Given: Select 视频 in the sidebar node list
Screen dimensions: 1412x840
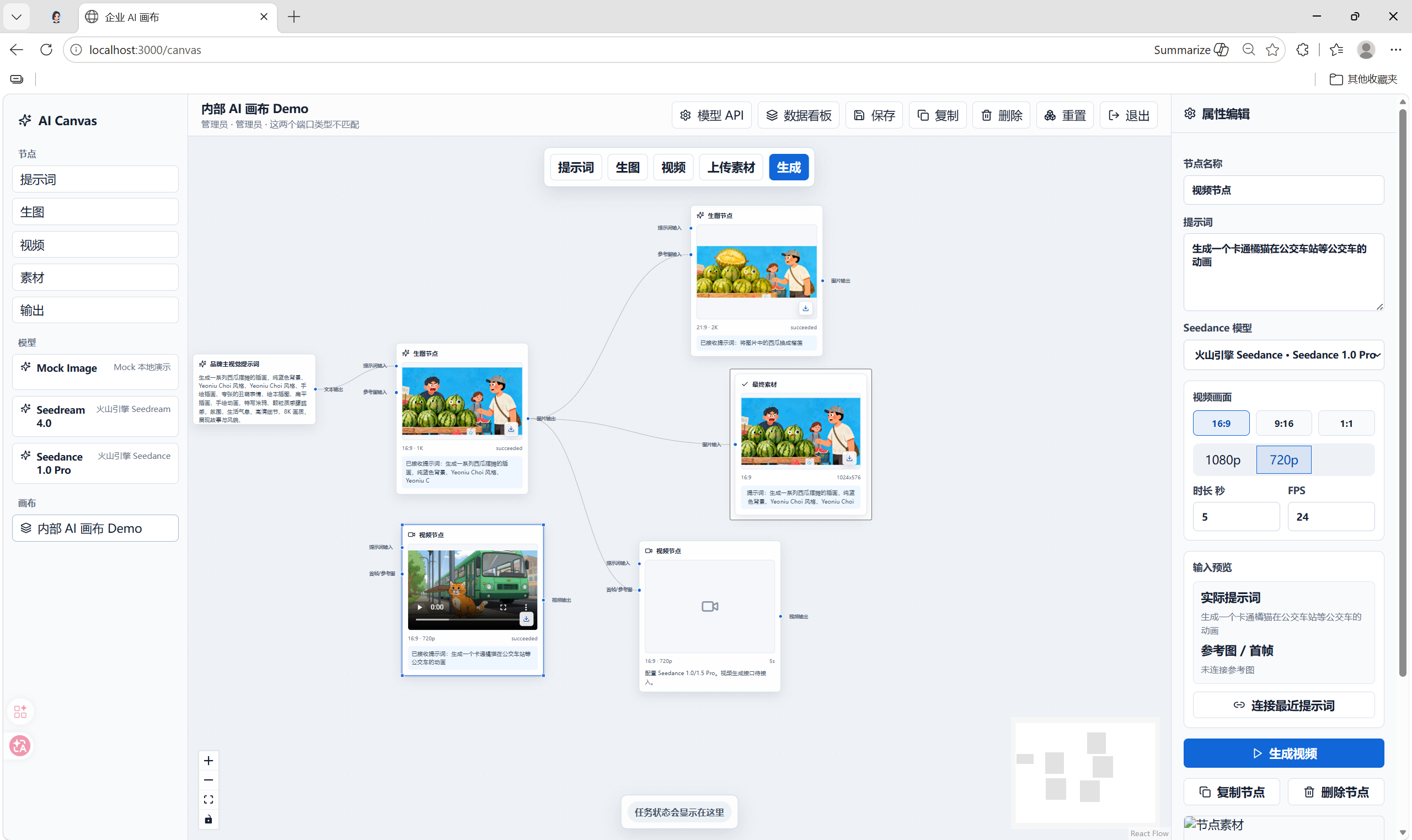Looking at the screenshot, I should pos(95,244).
